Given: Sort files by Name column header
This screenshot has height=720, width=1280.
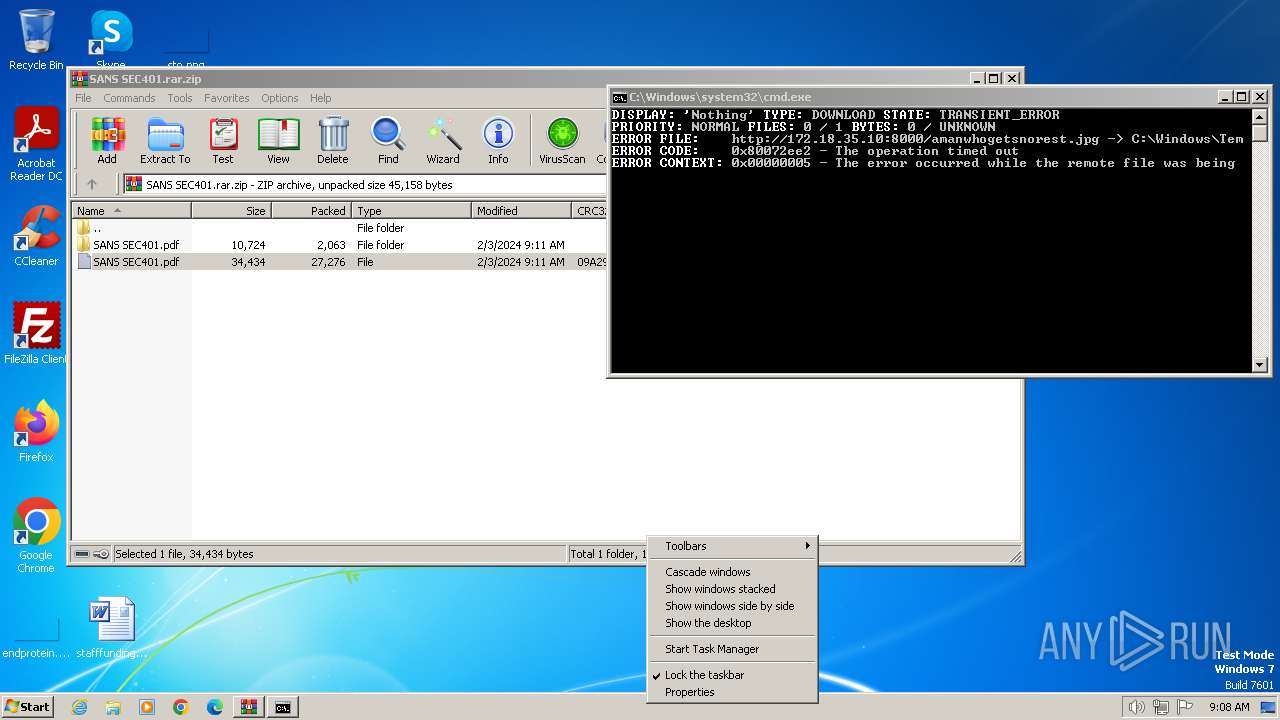Looking at the screenshot, I should pos(131,211).
